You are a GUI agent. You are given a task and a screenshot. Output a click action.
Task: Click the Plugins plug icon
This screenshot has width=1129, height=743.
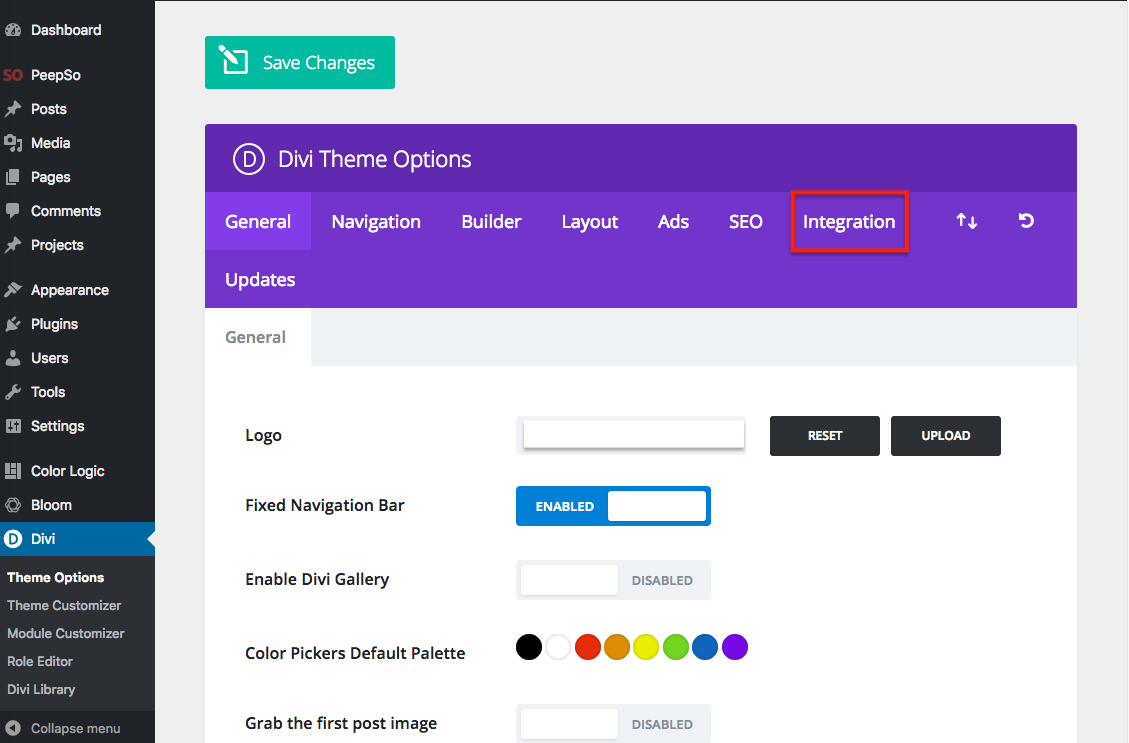tap(13, 324)
